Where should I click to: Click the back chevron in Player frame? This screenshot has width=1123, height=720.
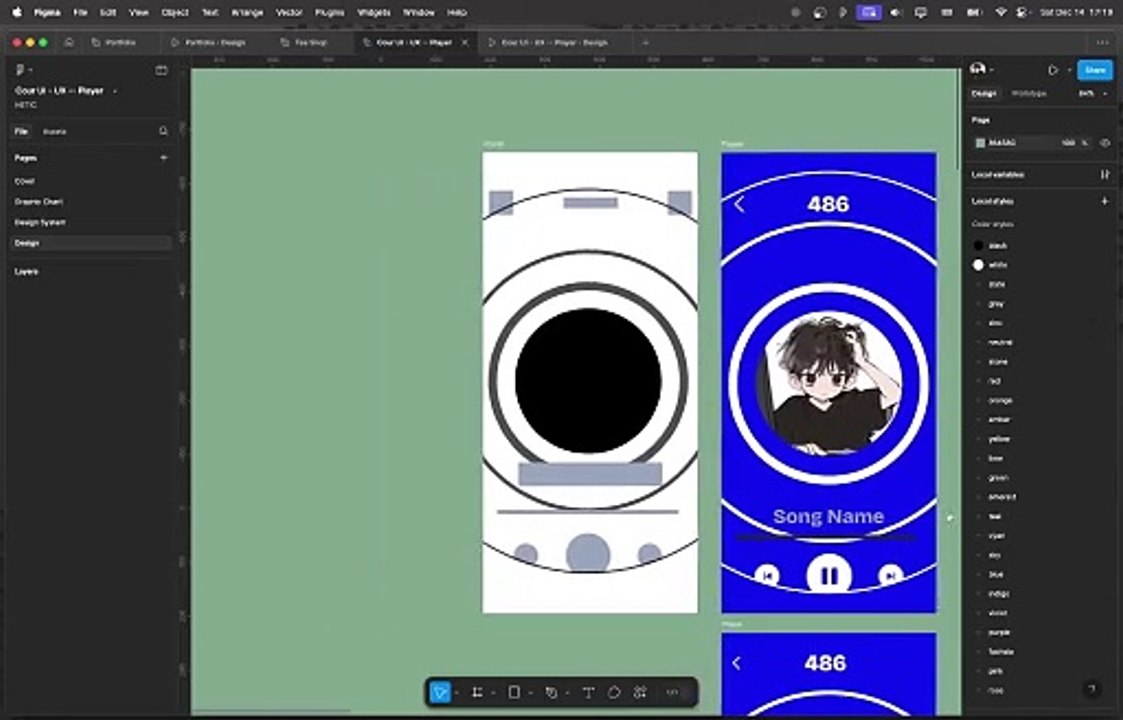coord(740,205)
